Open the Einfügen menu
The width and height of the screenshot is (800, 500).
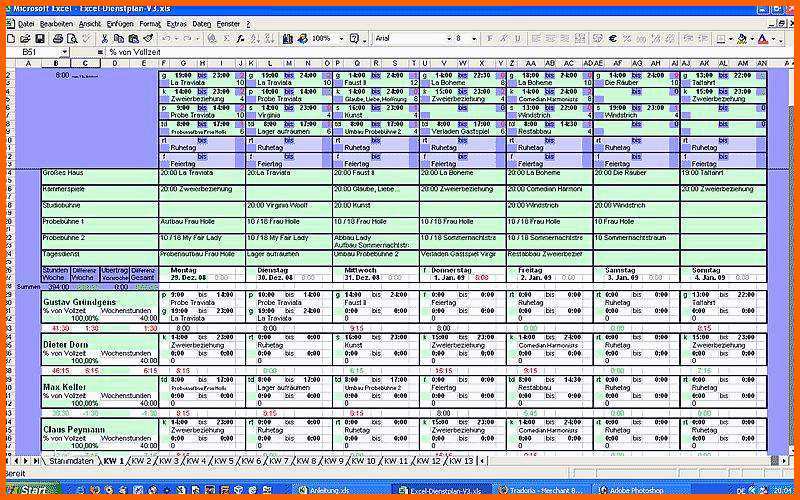coord(119,22)
